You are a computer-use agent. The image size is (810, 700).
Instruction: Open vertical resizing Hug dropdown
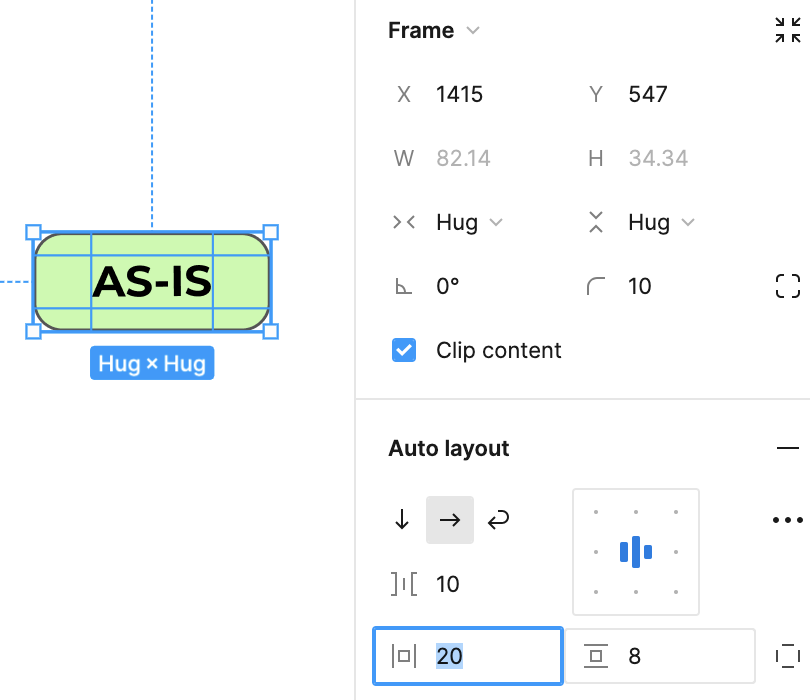click(x=661, y=223)
